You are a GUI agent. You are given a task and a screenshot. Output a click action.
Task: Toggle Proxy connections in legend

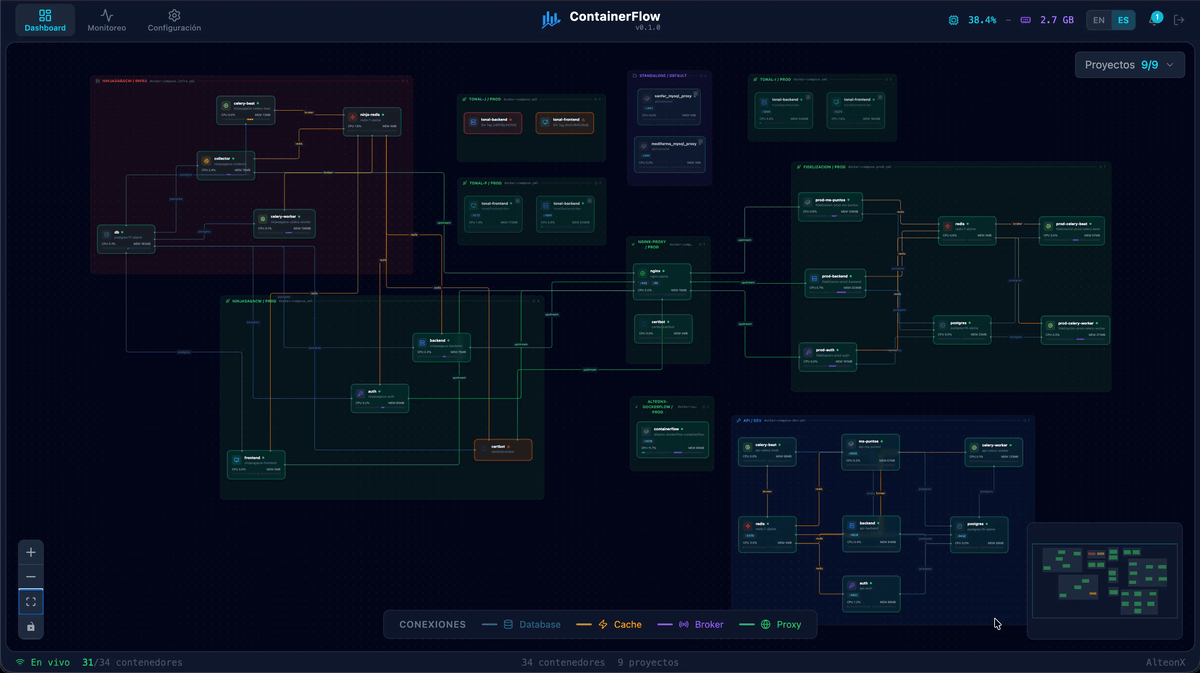coord(770,624)
